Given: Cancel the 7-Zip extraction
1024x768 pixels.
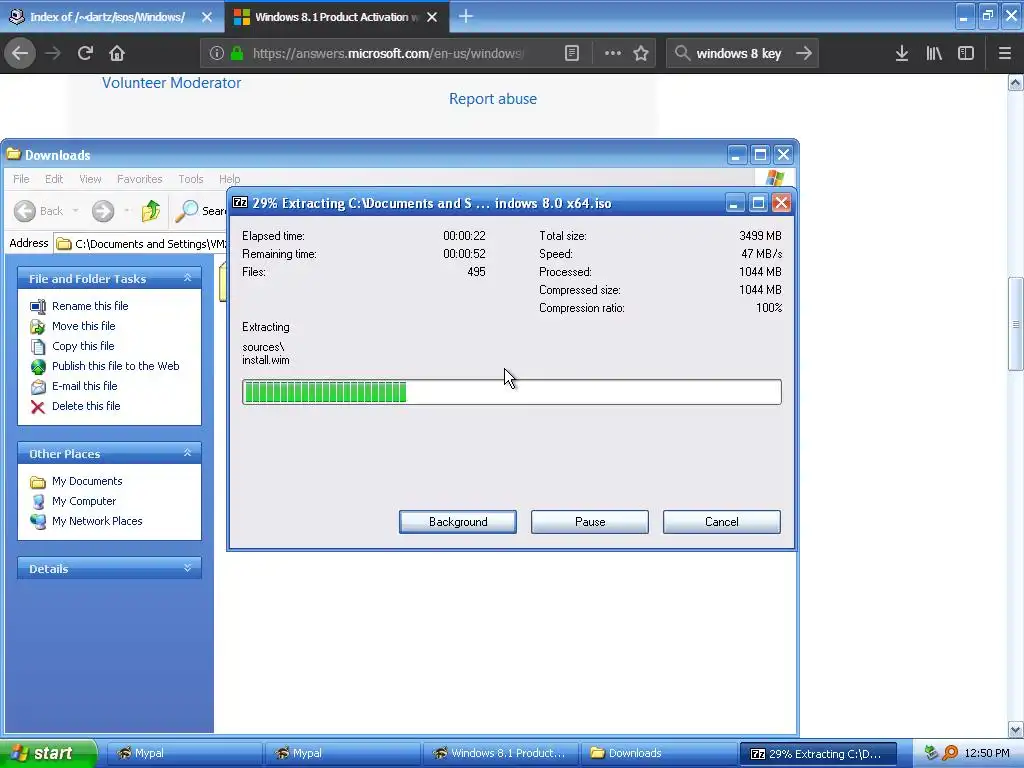Looking at the screenshot, I should 722,522.
